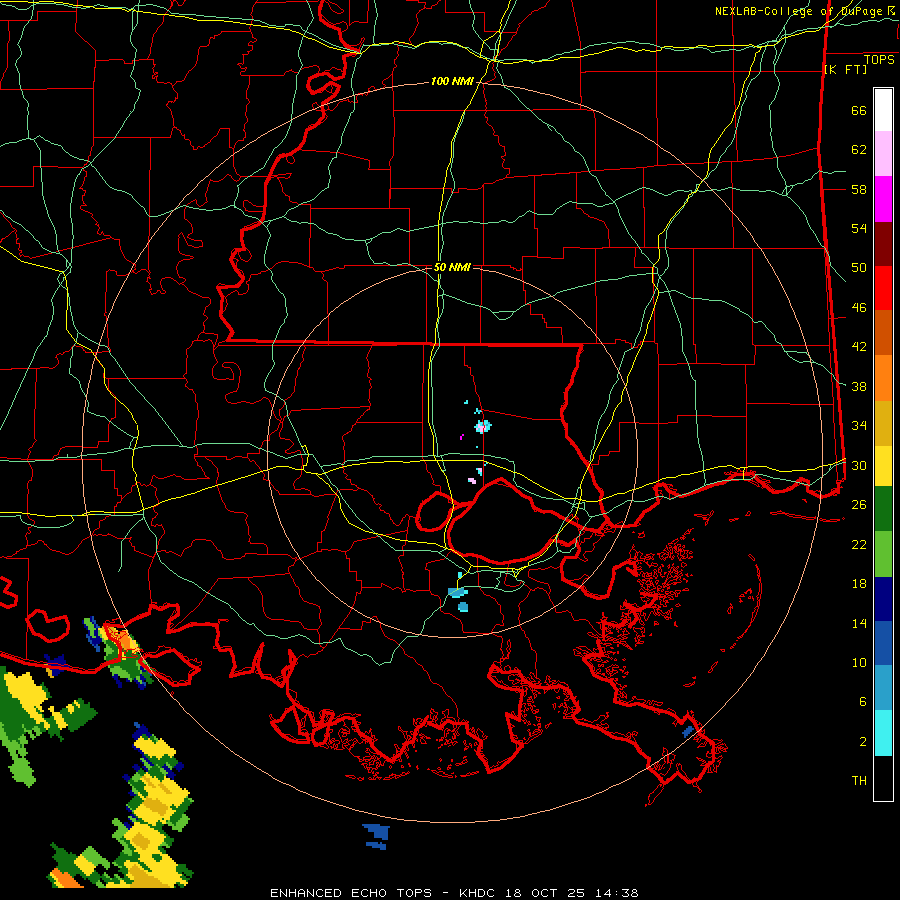
Task: Click the "46" legend value
Action: [x=859, y=308]
